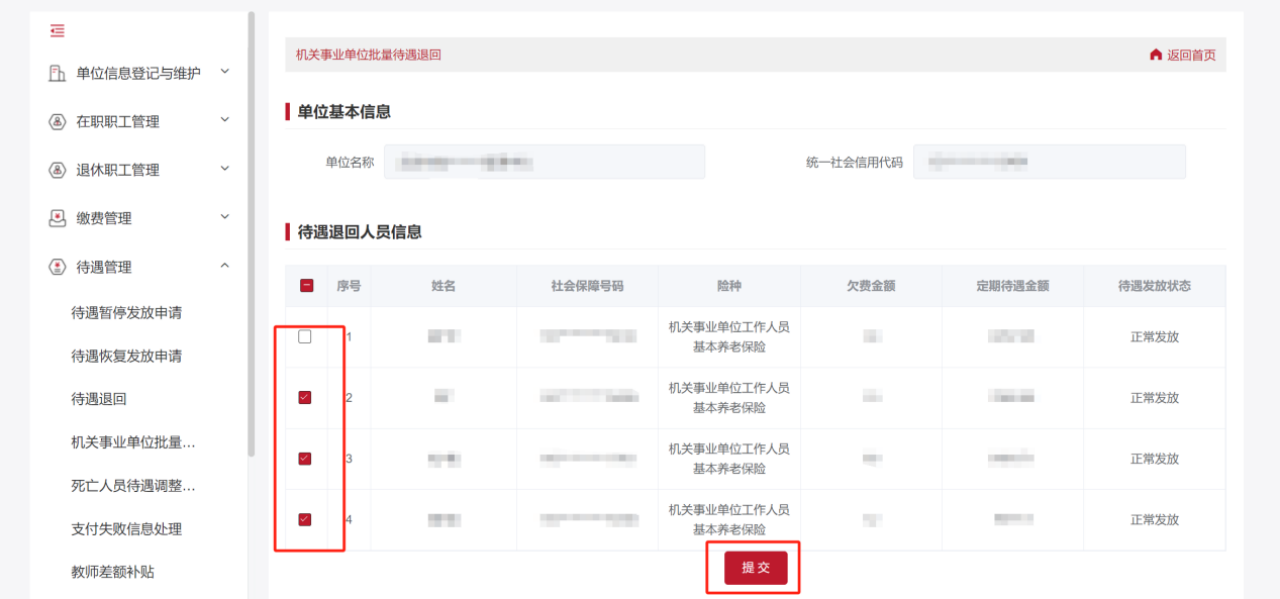This screenshot has width=1280, height=599.
Task: Click the sidebar vertical scrollbar
Action: click(x=251, y=230)
